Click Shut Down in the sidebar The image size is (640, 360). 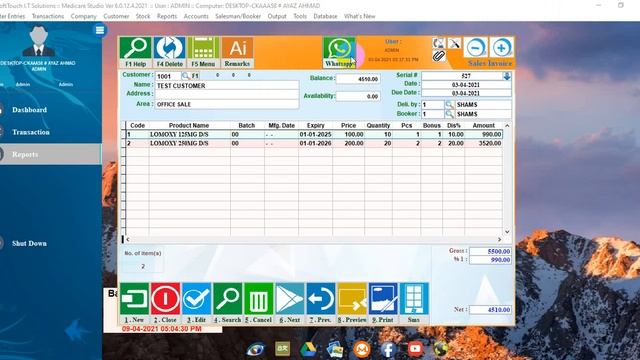(x=29, y=243)
